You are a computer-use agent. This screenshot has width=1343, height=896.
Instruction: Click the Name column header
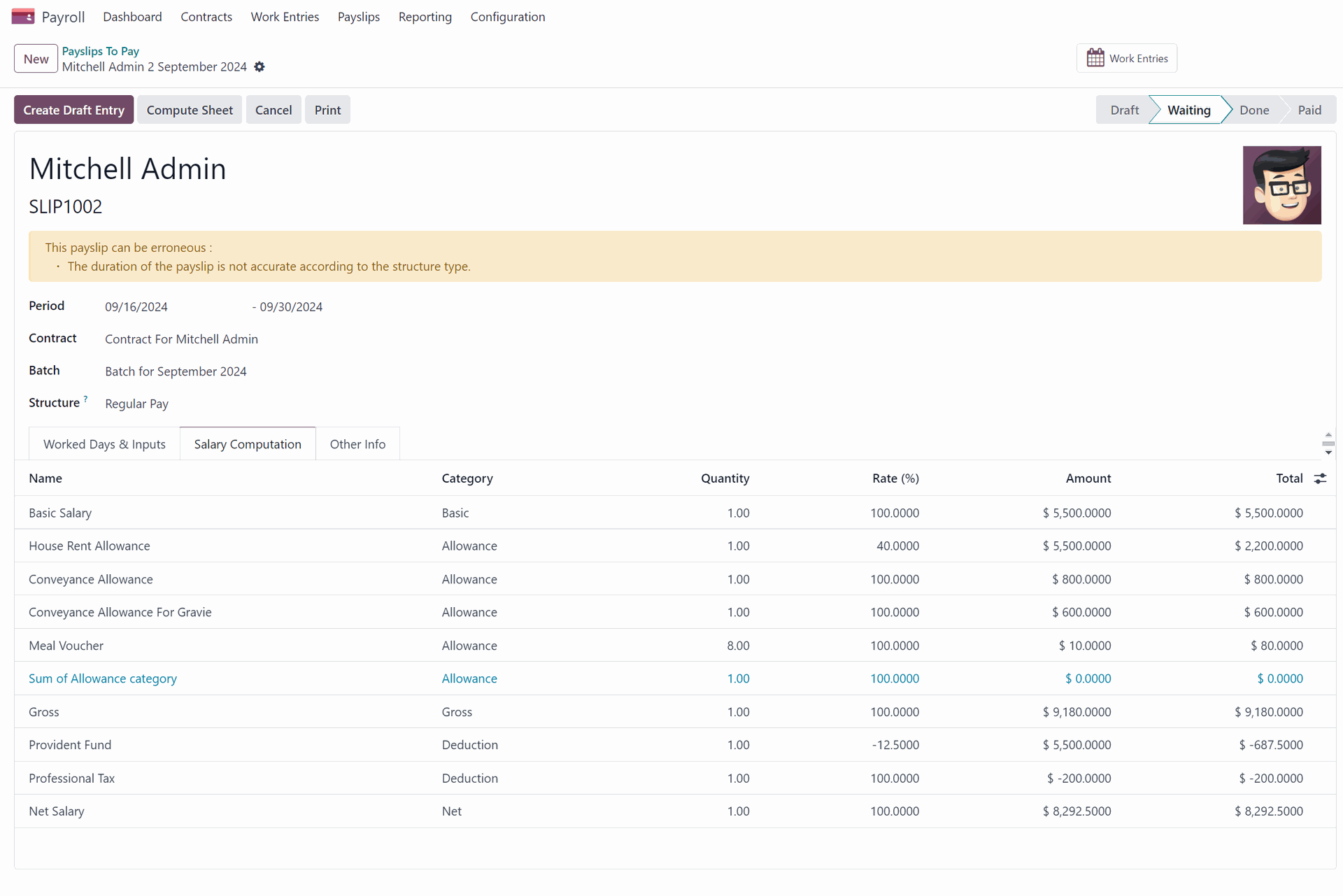click(45, 478)
